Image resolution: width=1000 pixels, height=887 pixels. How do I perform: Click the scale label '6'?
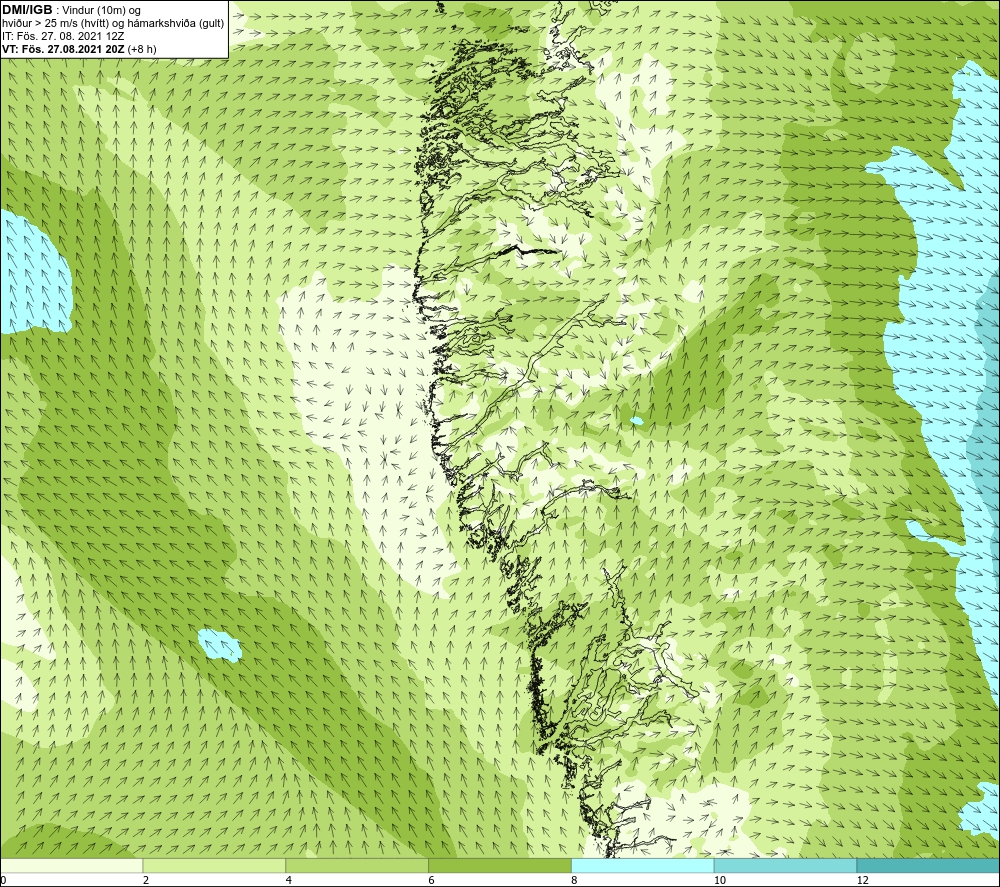click(432, 880)
